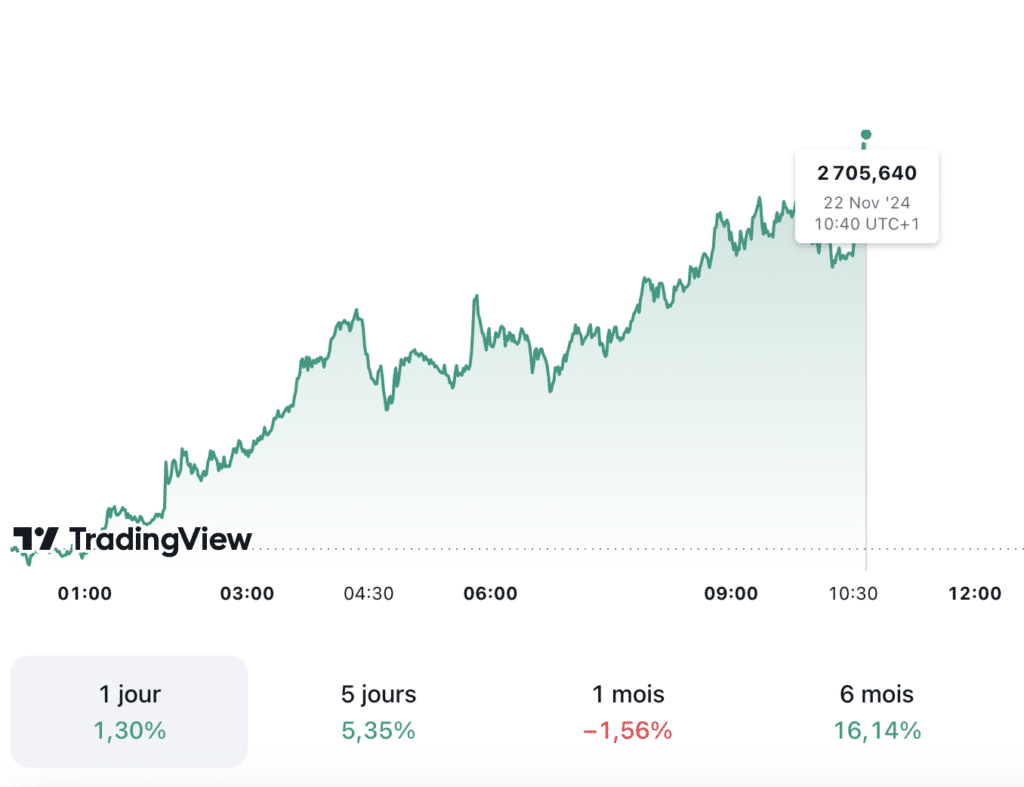Show the 6 mois chart range

coord(877,711)
